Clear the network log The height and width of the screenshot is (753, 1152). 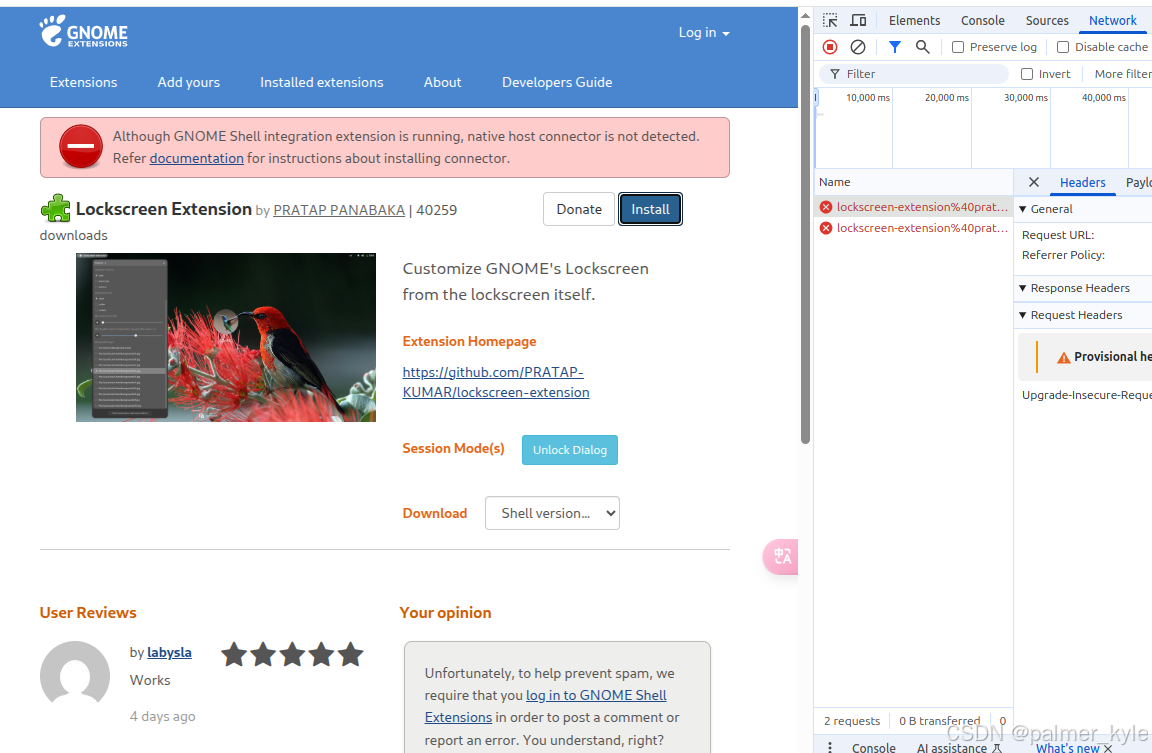(x=858, y=47)
